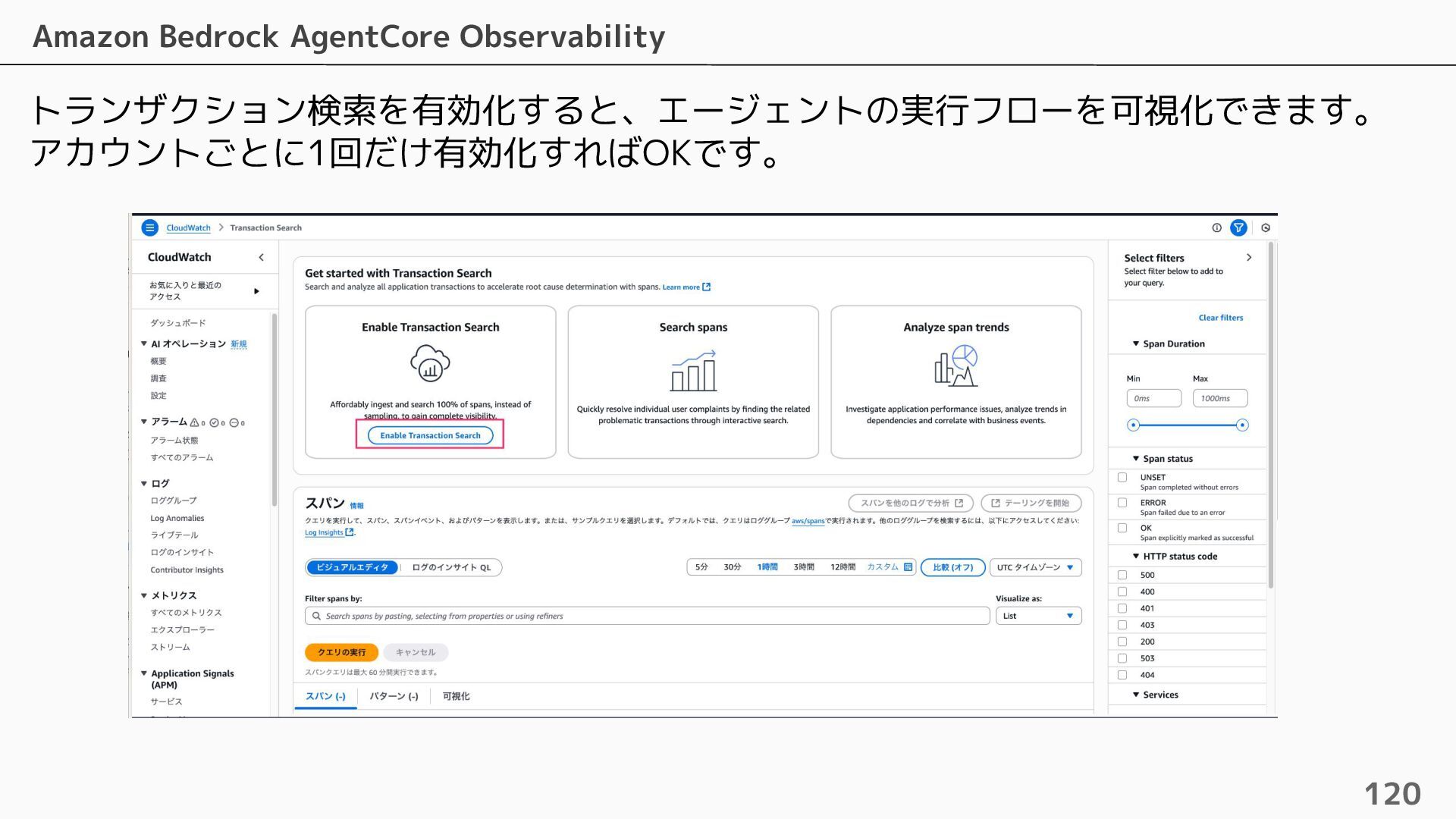
Task: Collapse the Span Duration filter section
Action: [x=1136, y=344]
